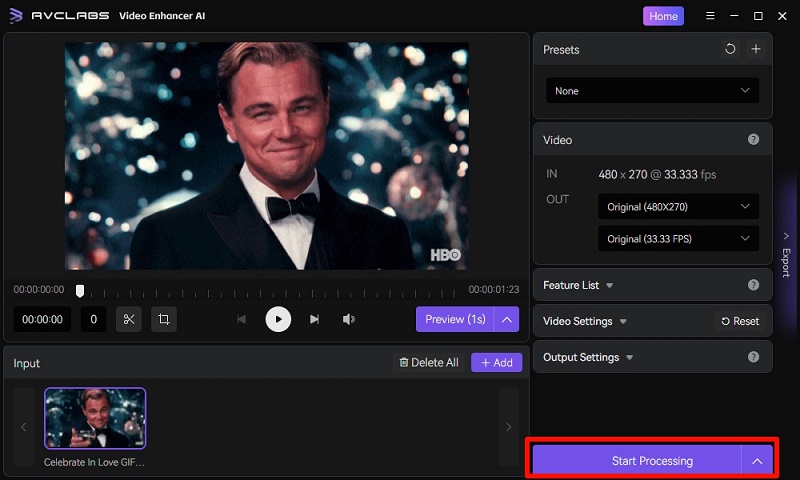Delete all input videos
Screen dimensions: 800x480
coord(429,363)
